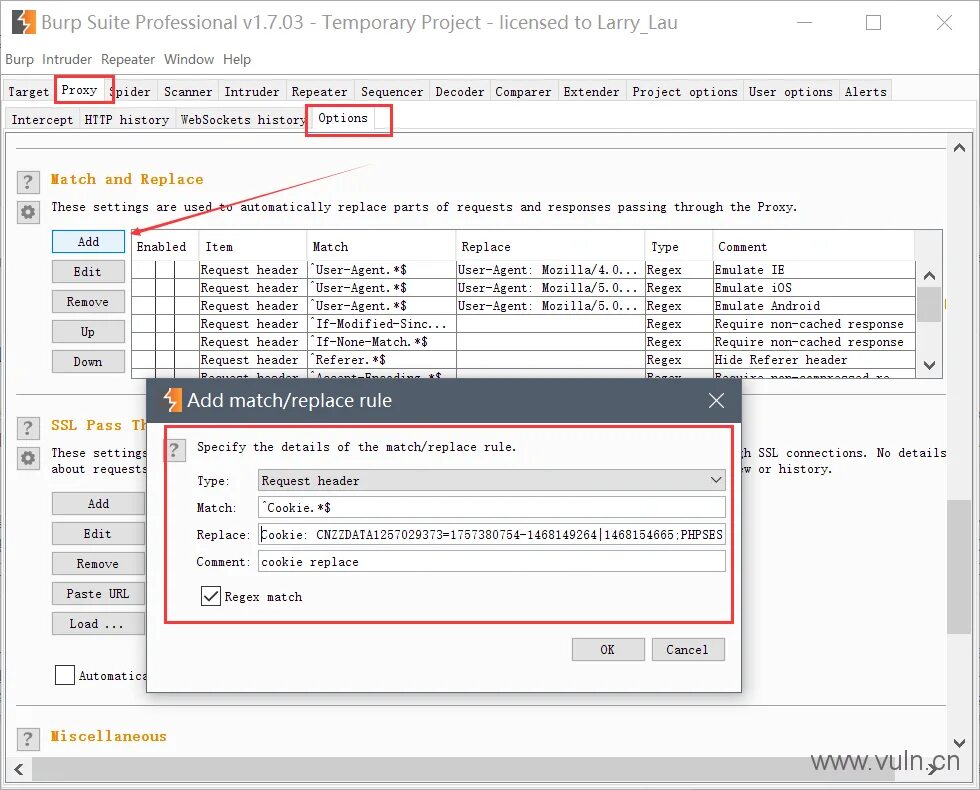Screen dimensions: 980x790
Task: Select the Emulate Android comment cell
Action: point(814,306)
